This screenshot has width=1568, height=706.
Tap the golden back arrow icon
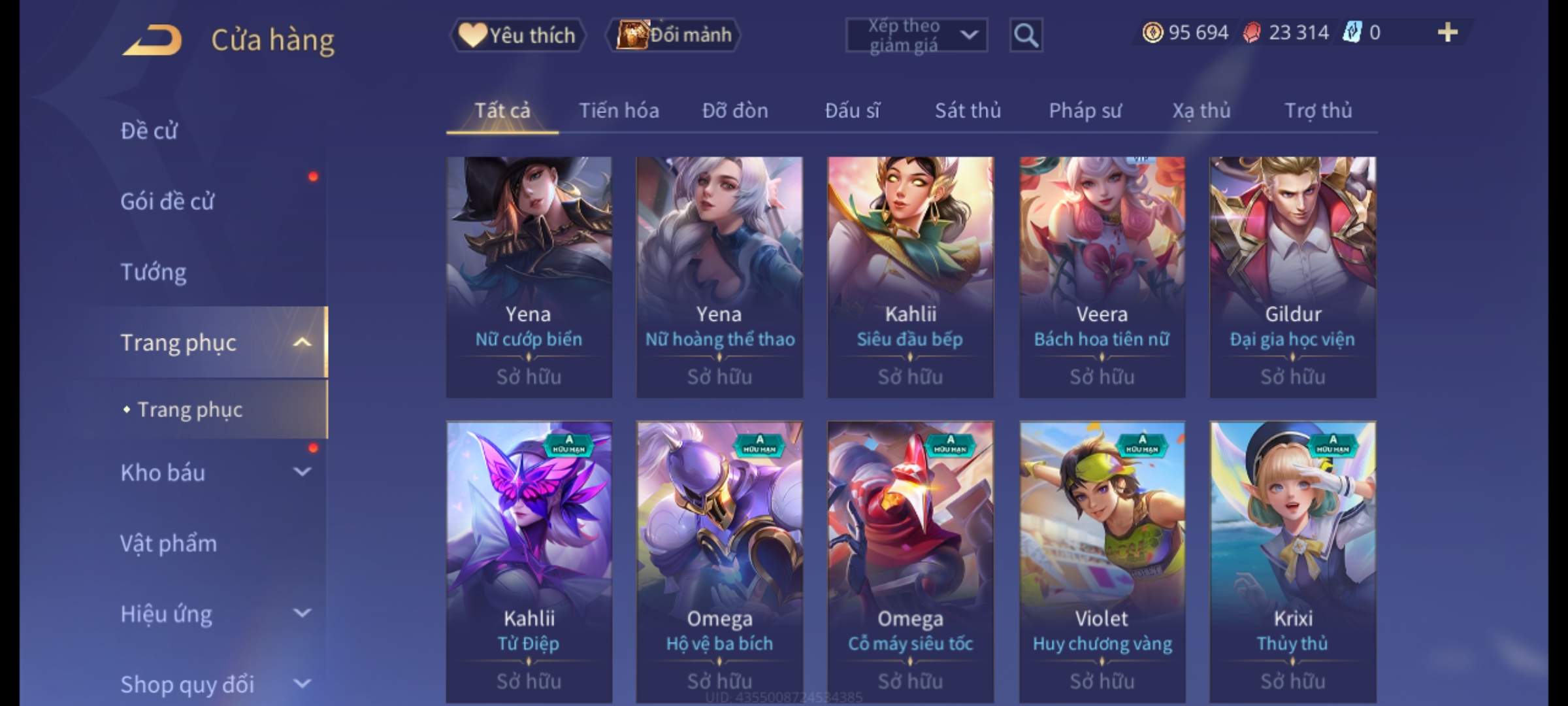point(152,39)
